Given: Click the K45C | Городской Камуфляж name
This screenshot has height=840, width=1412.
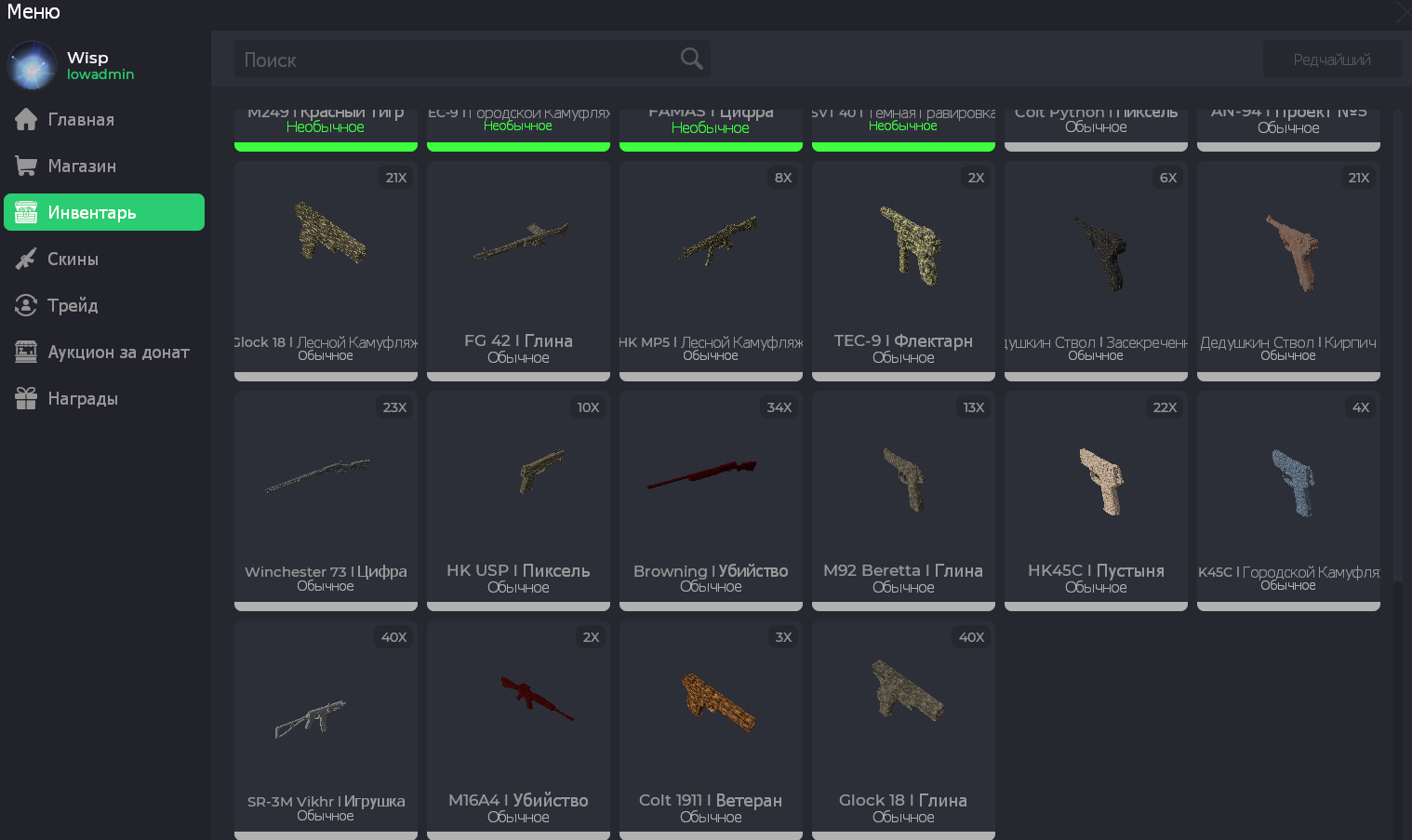Looking at the screenshot, I should 1288,572.
